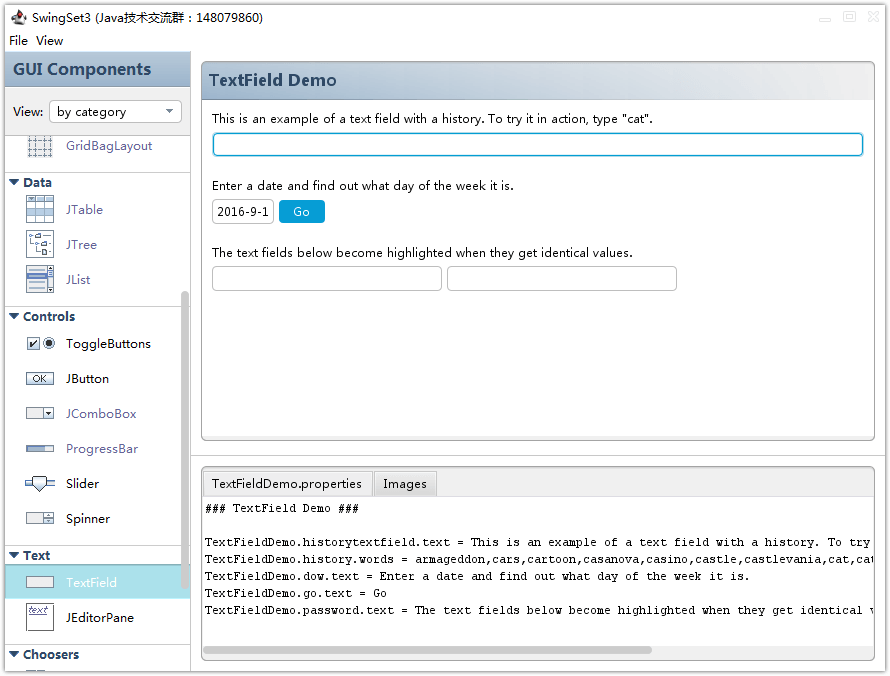Click the left identical-values text field
The image size is (890, 676).
click(326, 279)
